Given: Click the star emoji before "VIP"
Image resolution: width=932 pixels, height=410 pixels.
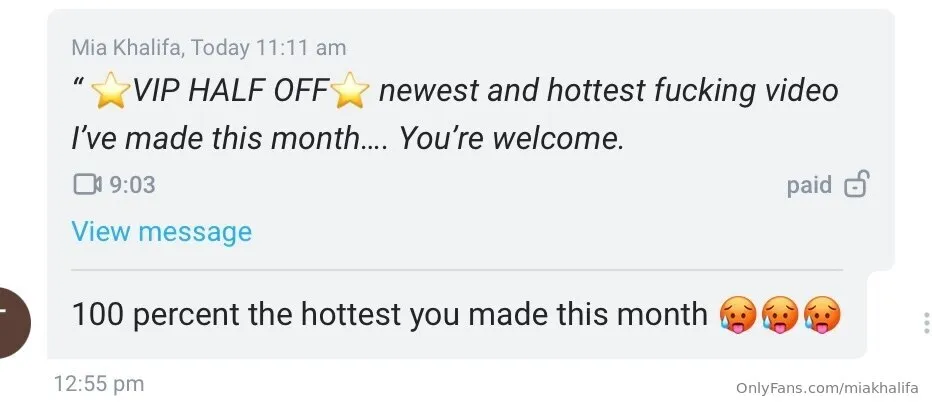Looking at the screenshot, I should pyautogui.click(x=110, y=93).
